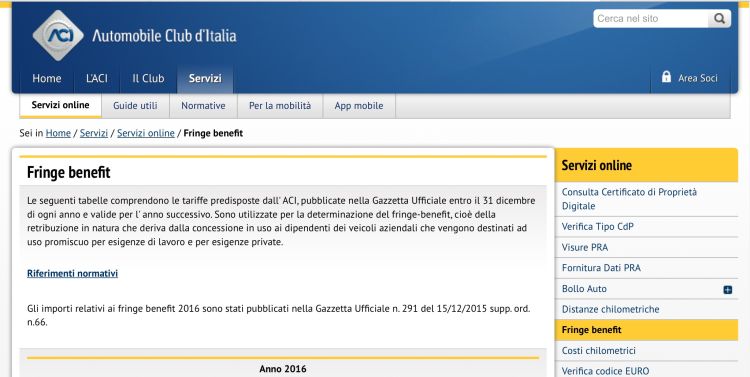The height and width of the screenshot is (377, 750).
Task: Click the Servizi online breadcrumb link
Action: pos(145,133)
